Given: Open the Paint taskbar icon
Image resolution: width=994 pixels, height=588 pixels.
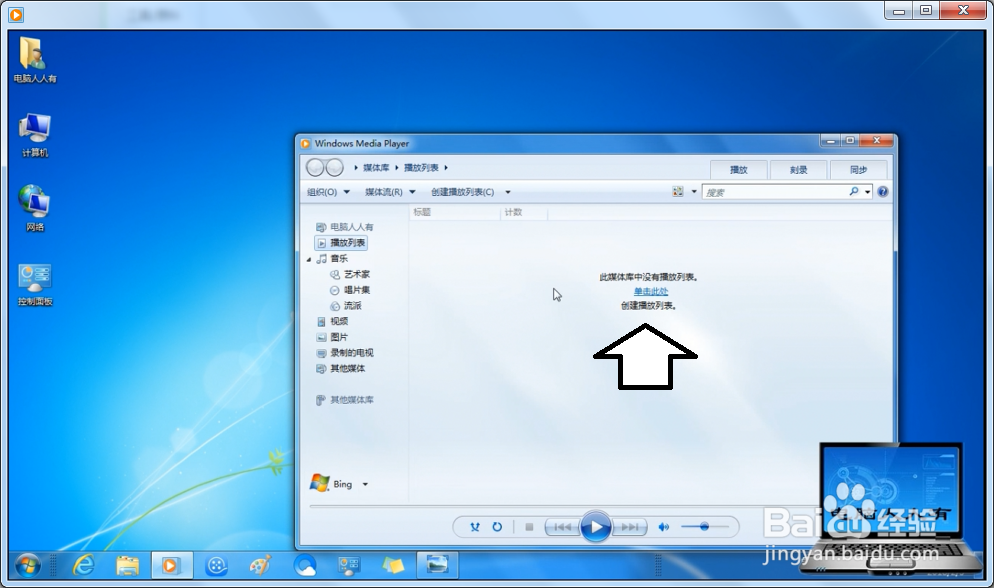Looking at the screenshot, I should pos(260,565).
